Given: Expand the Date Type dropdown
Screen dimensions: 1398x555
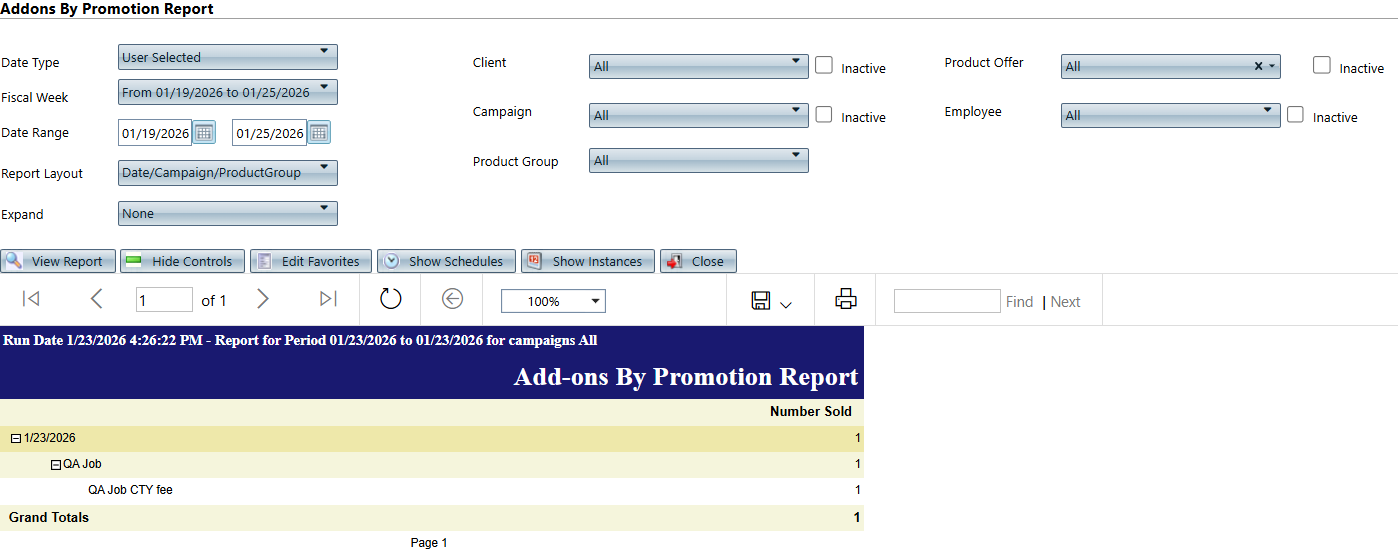Looking at the screenshot, I should pos(228,57).
